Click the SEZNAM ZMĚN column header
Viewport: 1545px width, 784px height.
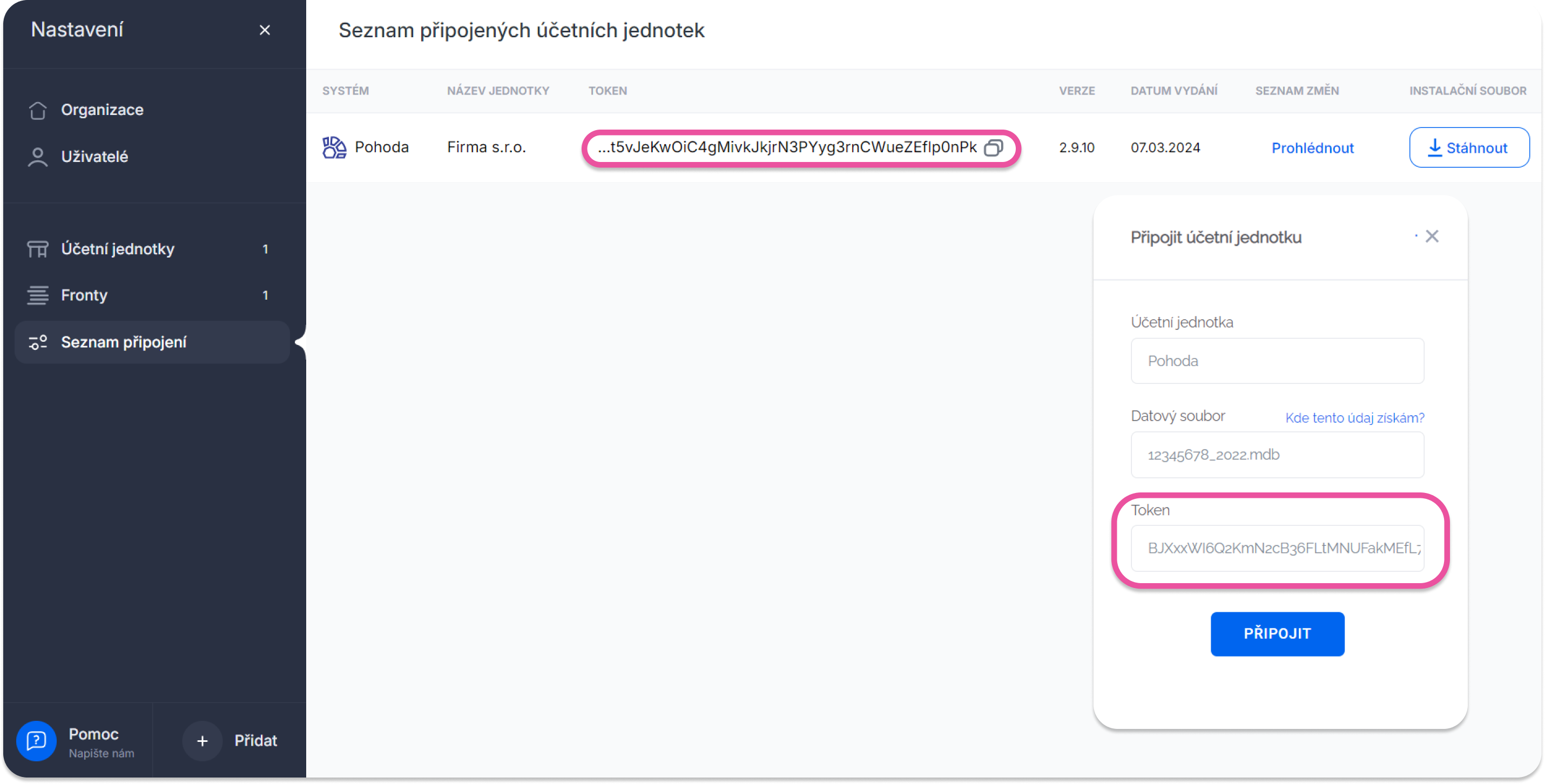pyautogui.click(x=1297, y=91)
